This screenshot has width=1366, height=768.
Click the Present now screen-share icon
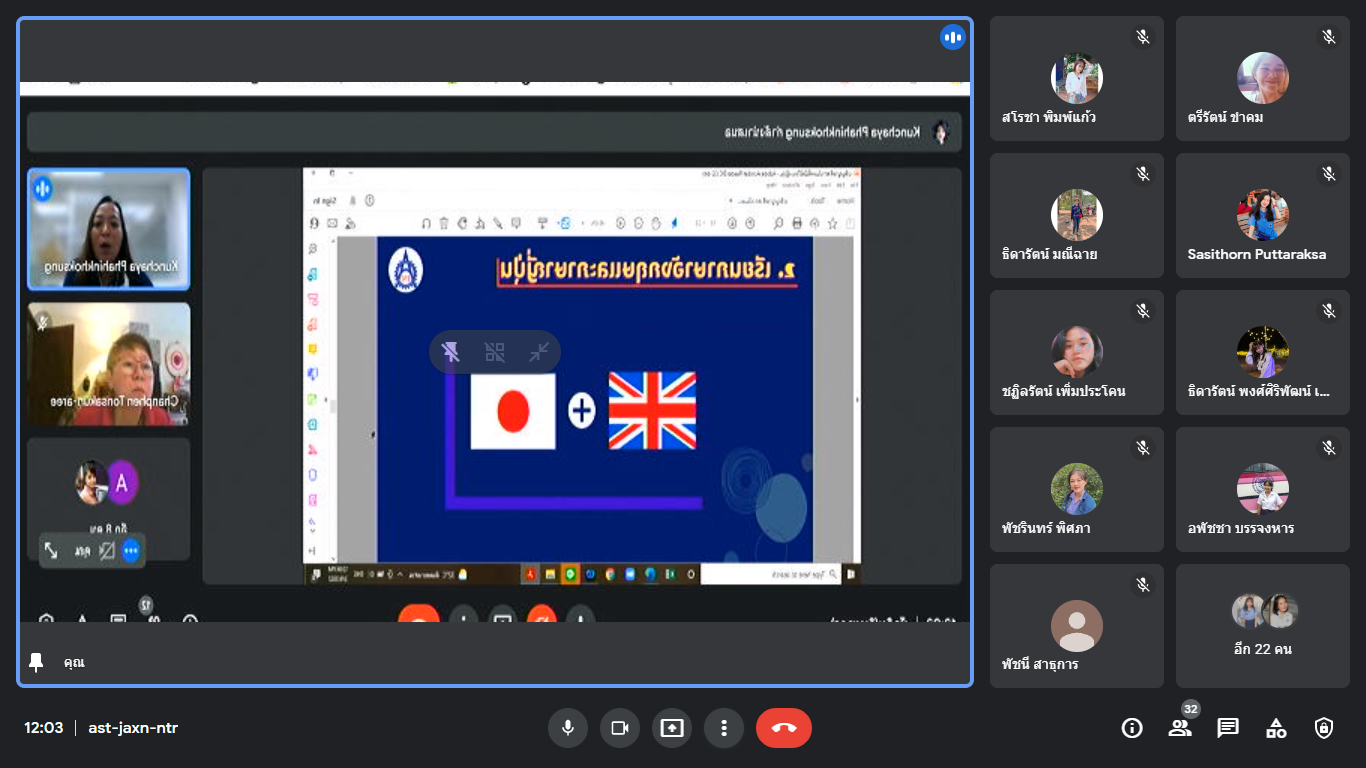pyautogui.click(x=672, y=728)
